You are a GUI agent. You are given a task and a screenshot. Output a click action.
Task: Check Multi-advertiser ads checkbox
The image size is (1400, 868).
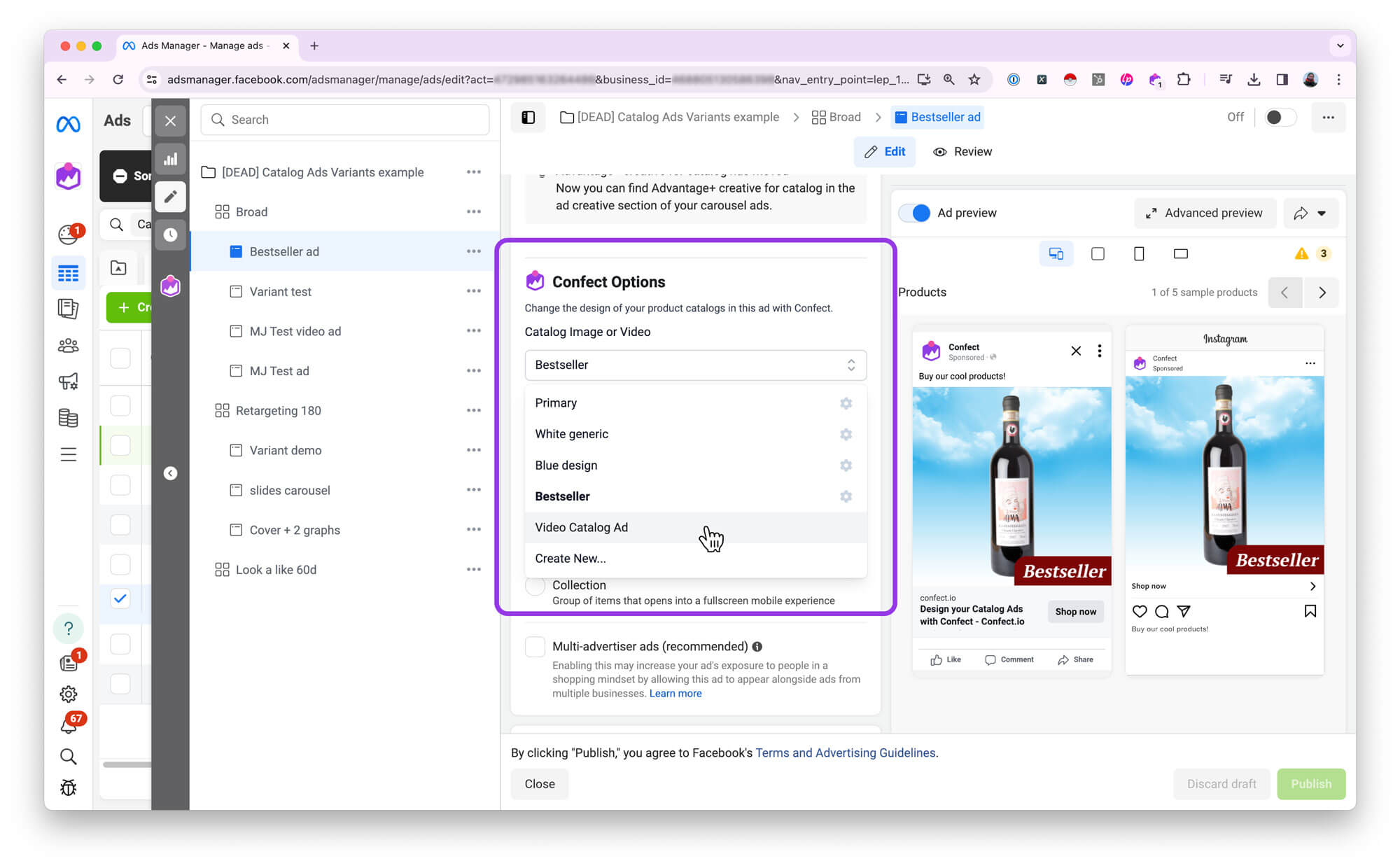pos(535,647)
